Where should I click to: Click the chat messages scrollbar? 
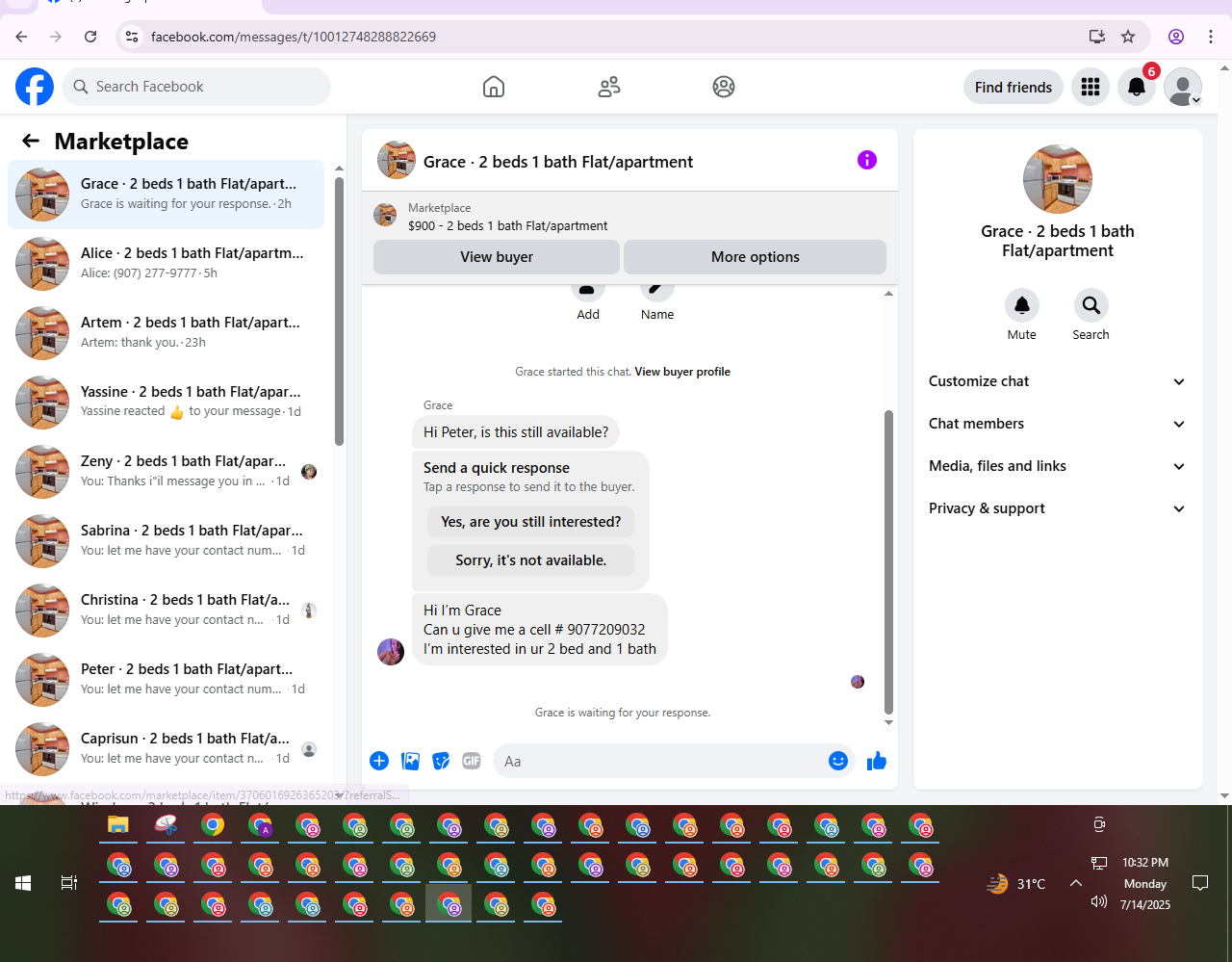pyautogui.click(x=888, y=562)
